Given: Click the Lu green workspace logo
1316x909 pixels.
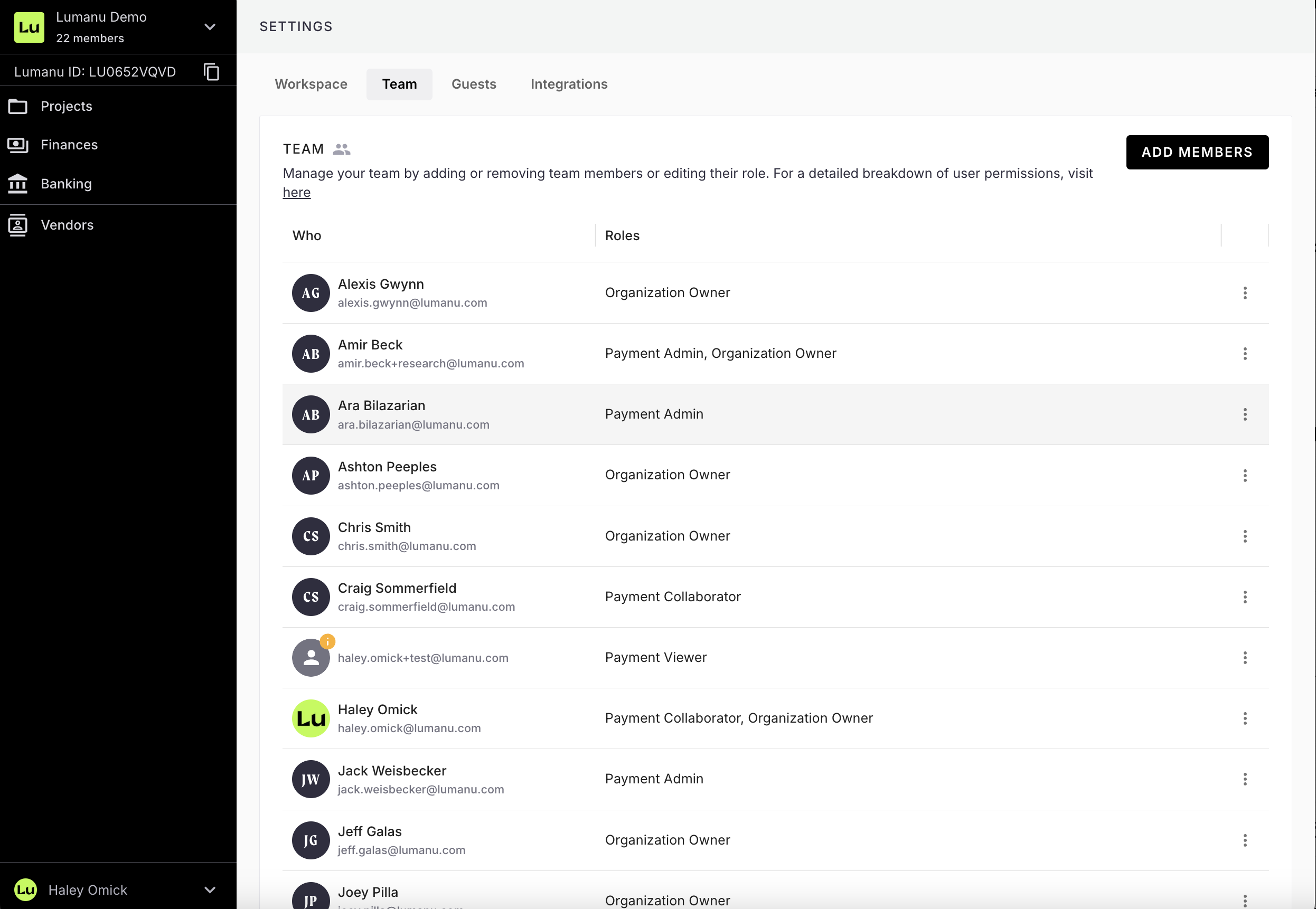Looking at the screenshot, I should pos(29,27).
